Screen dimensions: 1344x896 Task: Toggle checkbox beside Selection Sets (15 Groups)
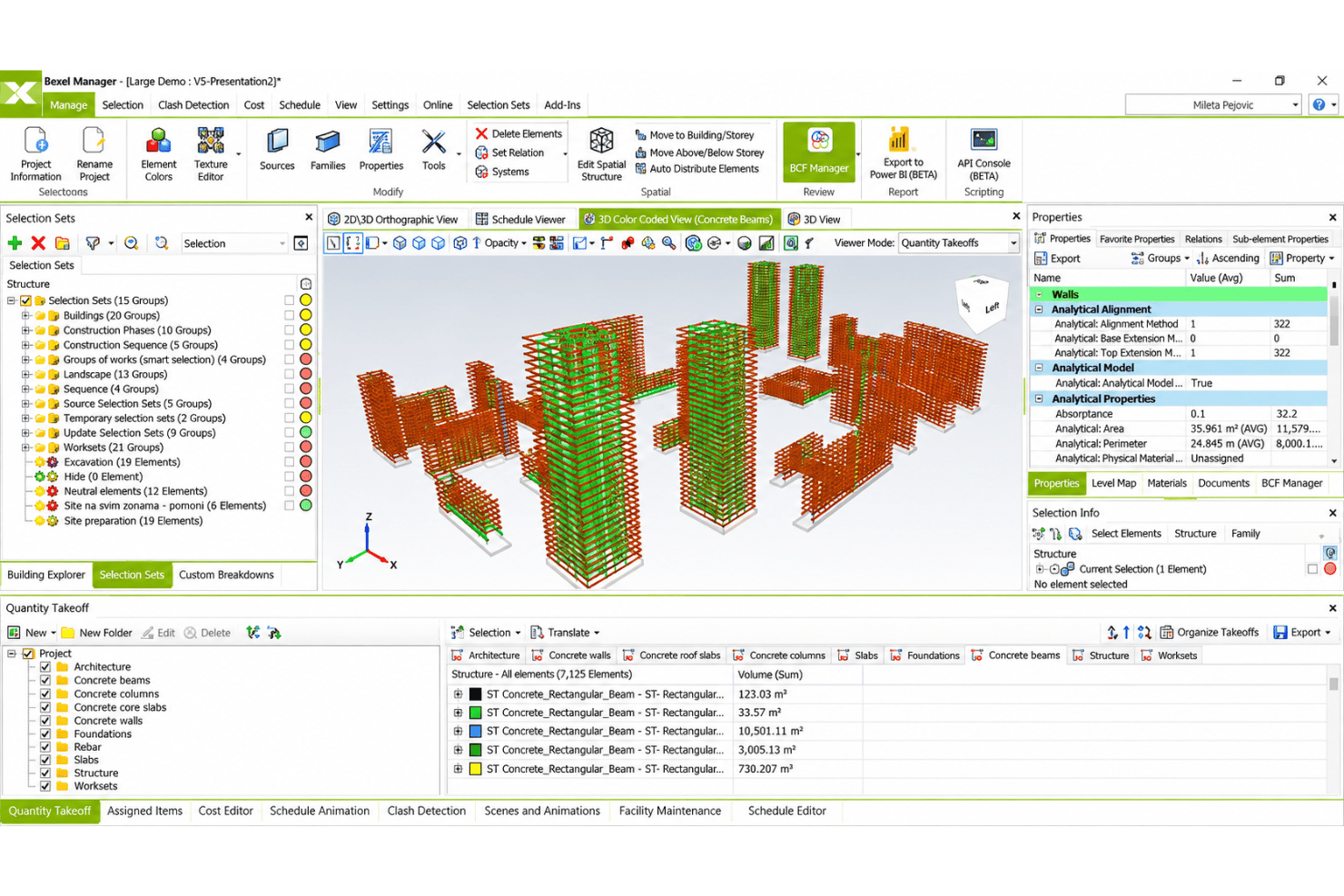tap(25, 300)
